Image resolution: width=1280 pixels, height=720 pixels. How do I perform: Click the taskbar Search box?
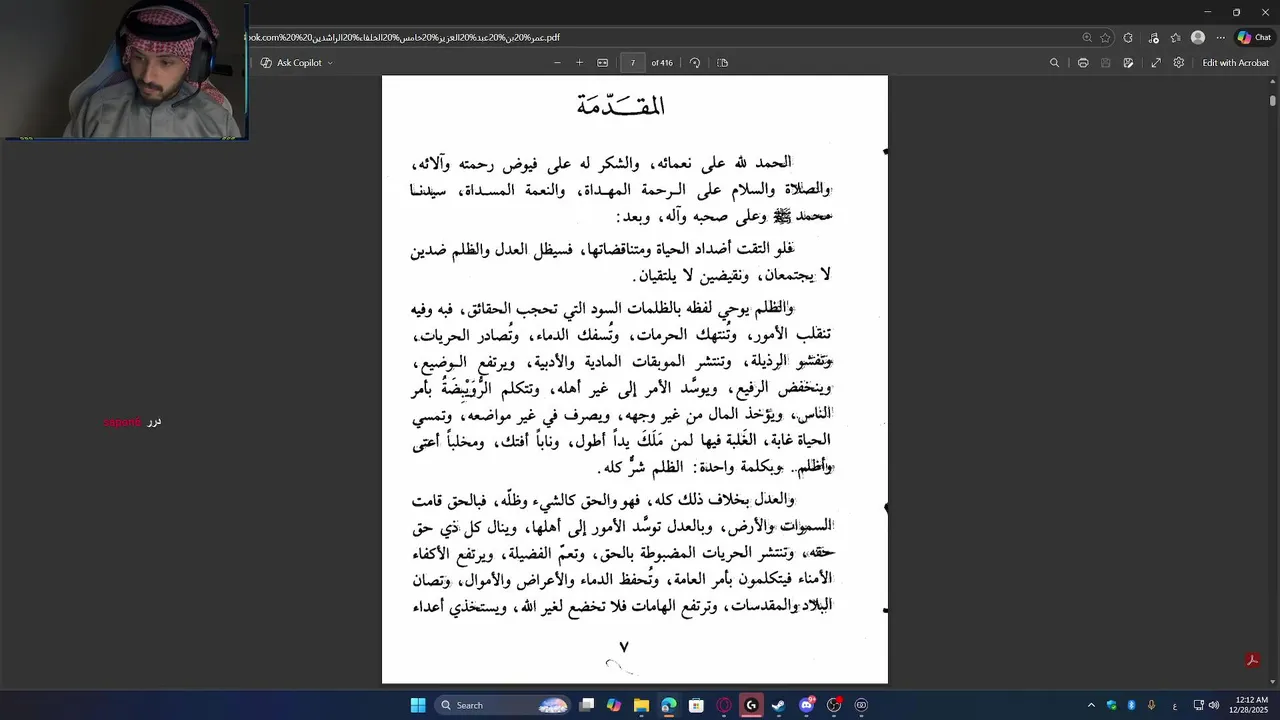[505, 705]
